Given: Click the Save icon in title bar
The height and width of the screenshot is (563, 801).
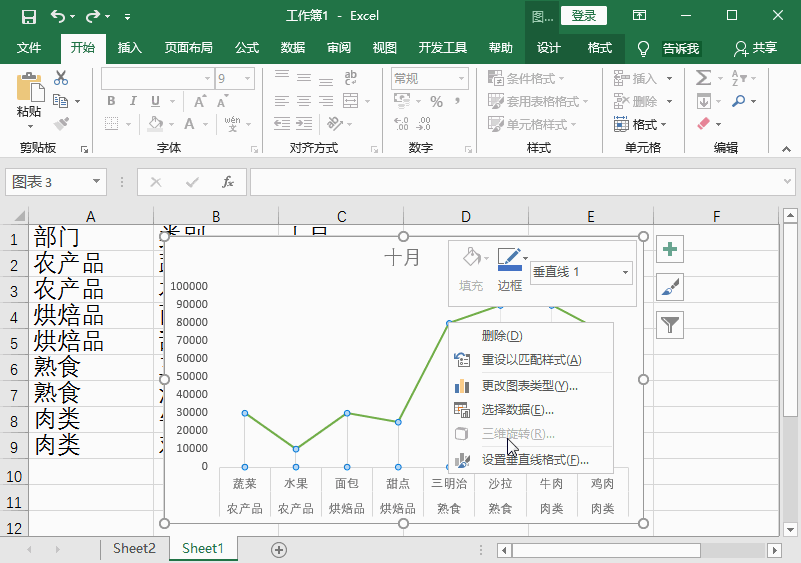Looking at the screenshot, I should click(x=29, y=17).
